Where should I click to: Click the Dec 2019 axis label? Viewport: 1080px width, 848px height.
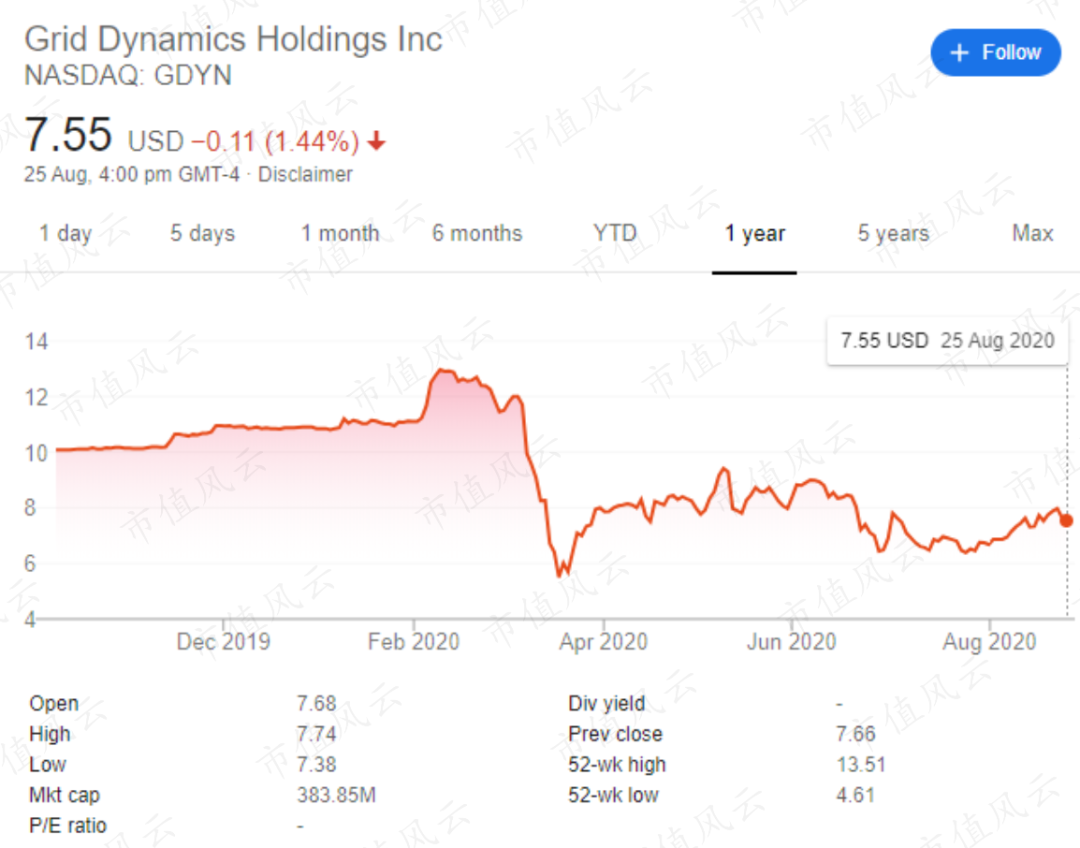[x=223, y=641]
